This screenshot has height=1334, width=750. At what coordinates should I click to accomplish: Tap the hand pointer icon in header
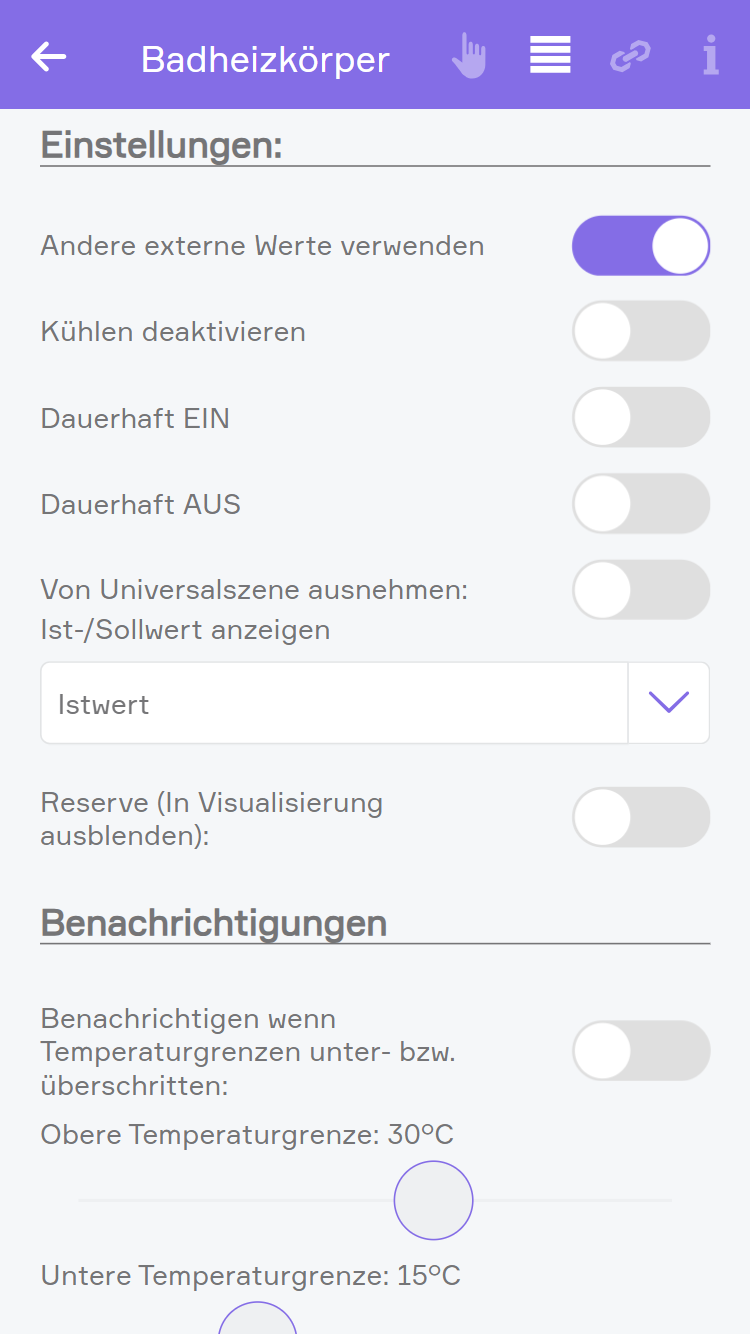tap(468, 56)
